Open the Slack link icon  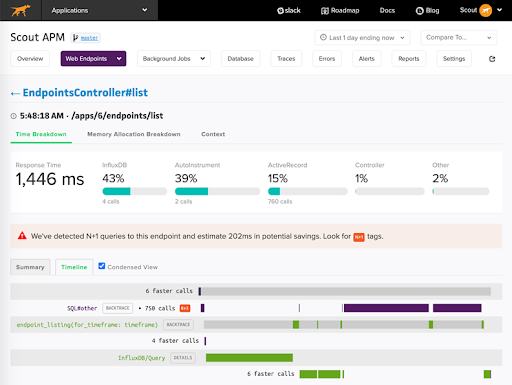coord(280,11)
